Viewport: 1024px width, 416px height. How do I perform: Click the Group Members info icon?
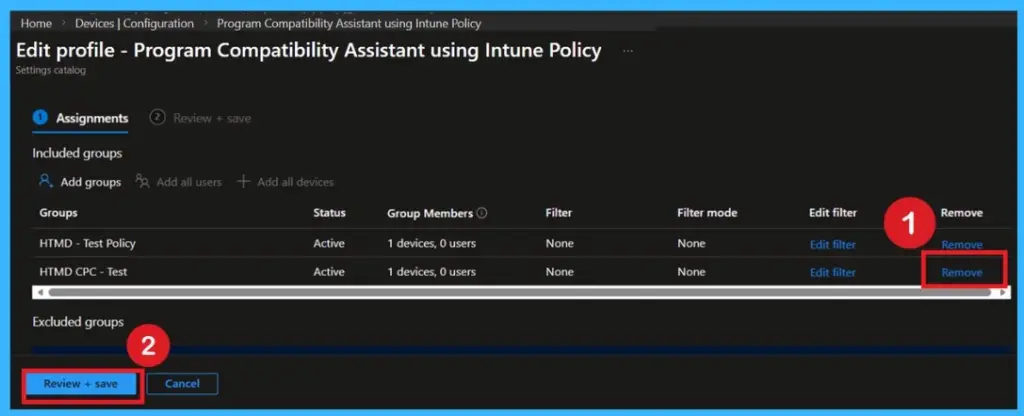(482, 213)
